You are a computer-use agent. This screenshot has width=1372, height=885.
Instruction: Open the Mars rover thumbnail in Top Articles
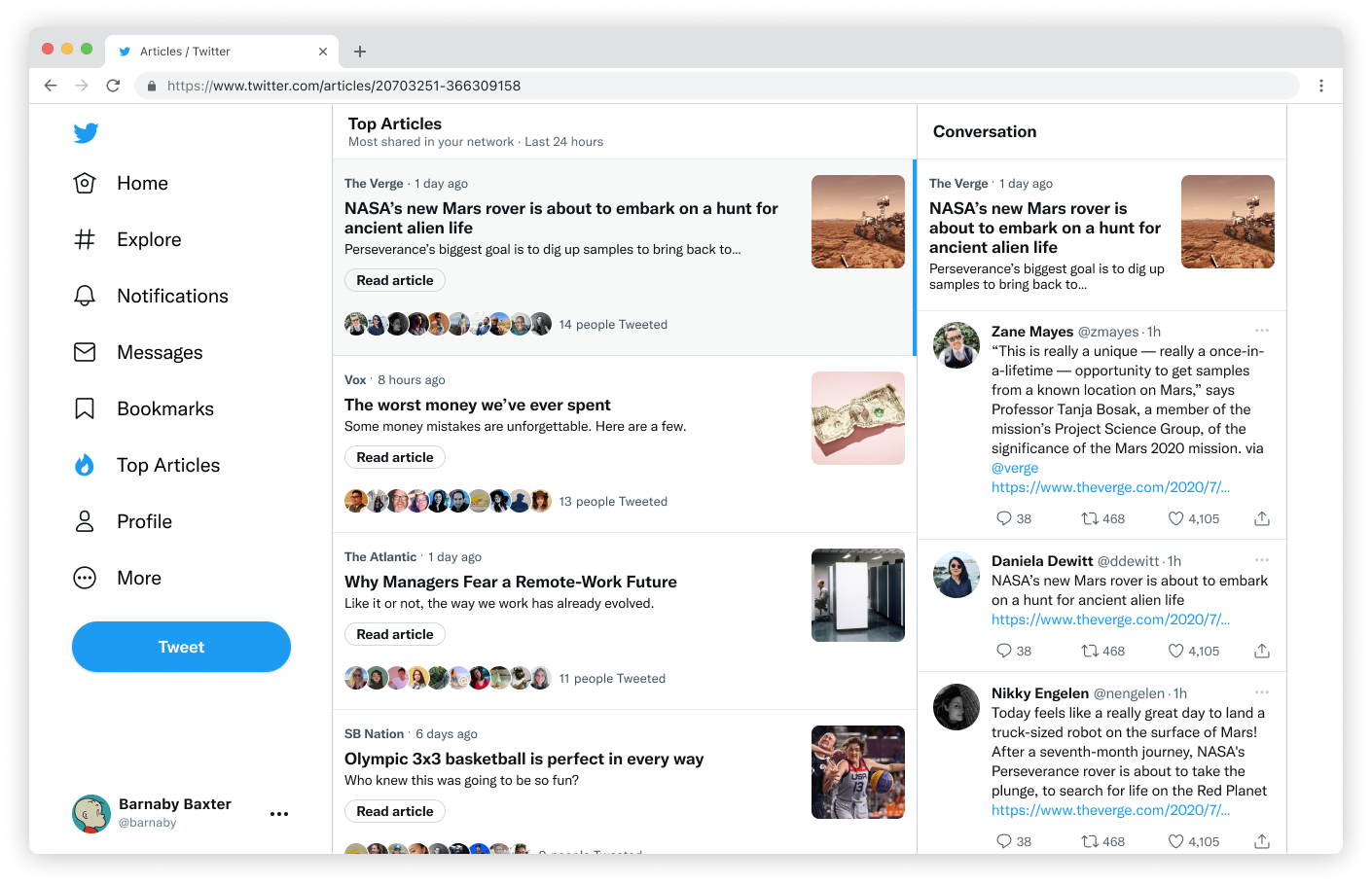coord(858,222)
